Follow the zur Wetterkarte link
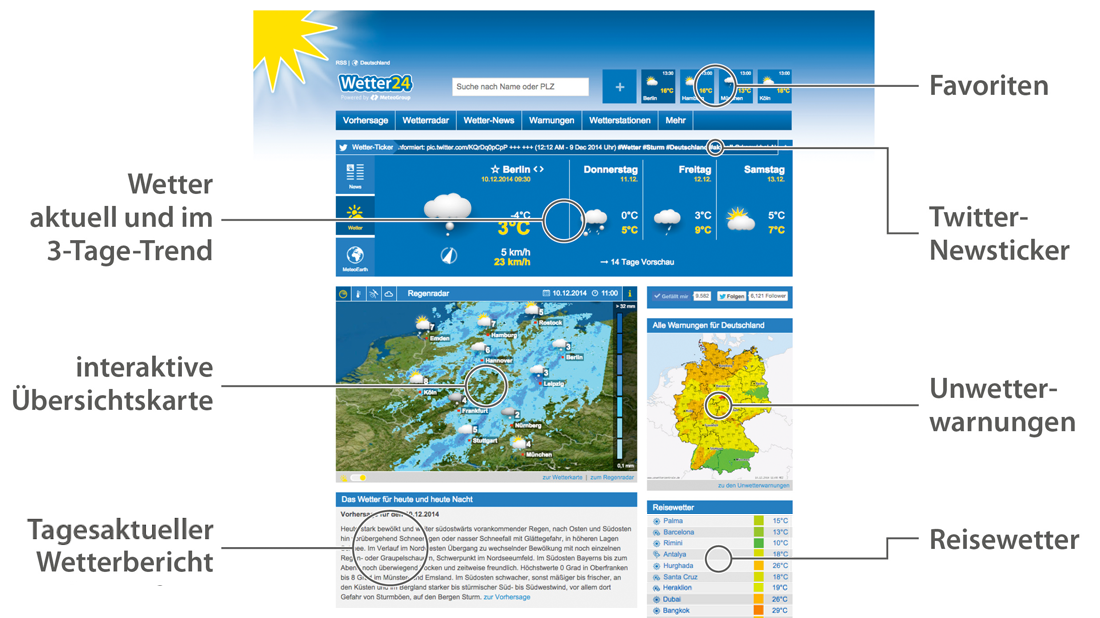Viewport: 1100px width, 618px height. 562,478
